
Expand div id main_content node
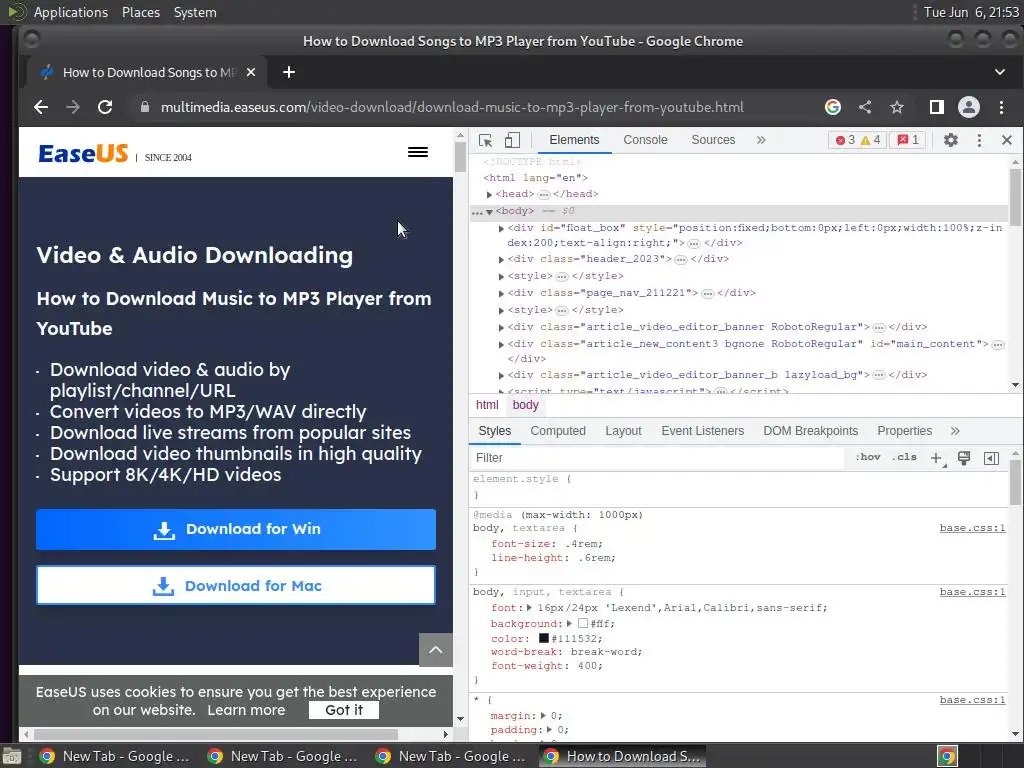501,345
